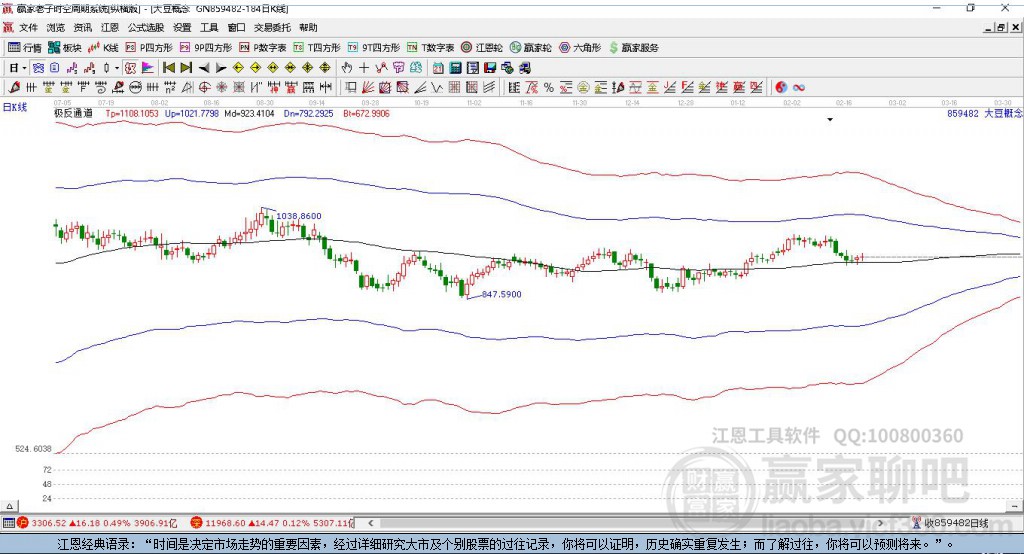The width and height of the screenshot is (1024, 554).
Task: Jump to last bar icon
Action: (x=186, y=68)
